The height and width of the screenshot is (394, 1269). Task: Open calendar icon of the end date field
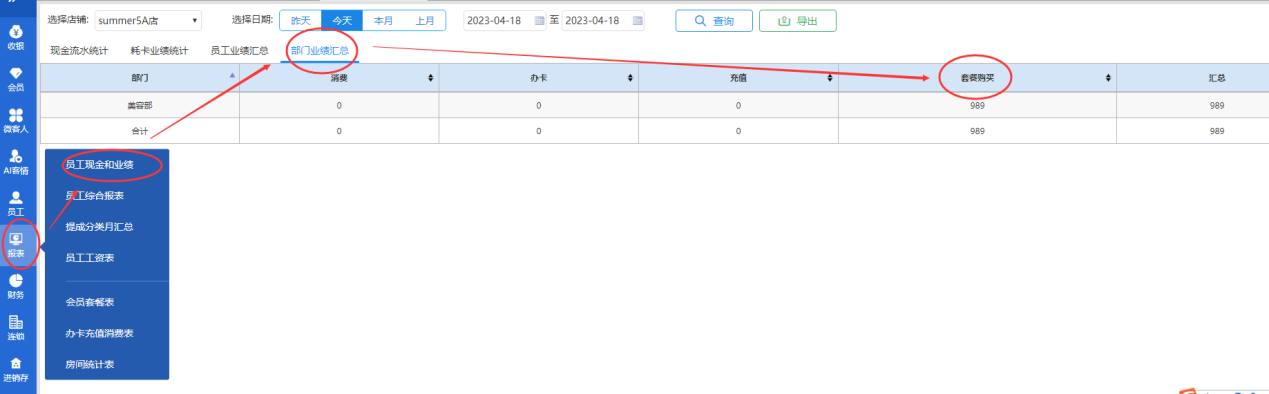(637, 20)
